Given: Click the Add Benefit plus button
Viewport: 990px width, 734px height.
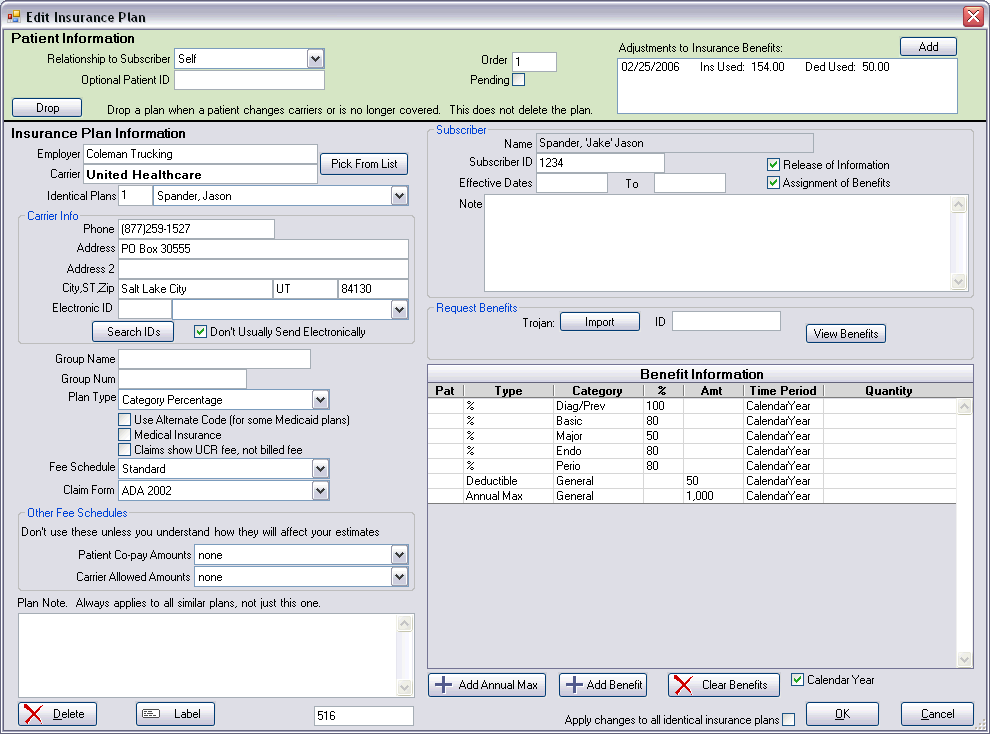Looking at the screenshot, I should tap(603, 685).
